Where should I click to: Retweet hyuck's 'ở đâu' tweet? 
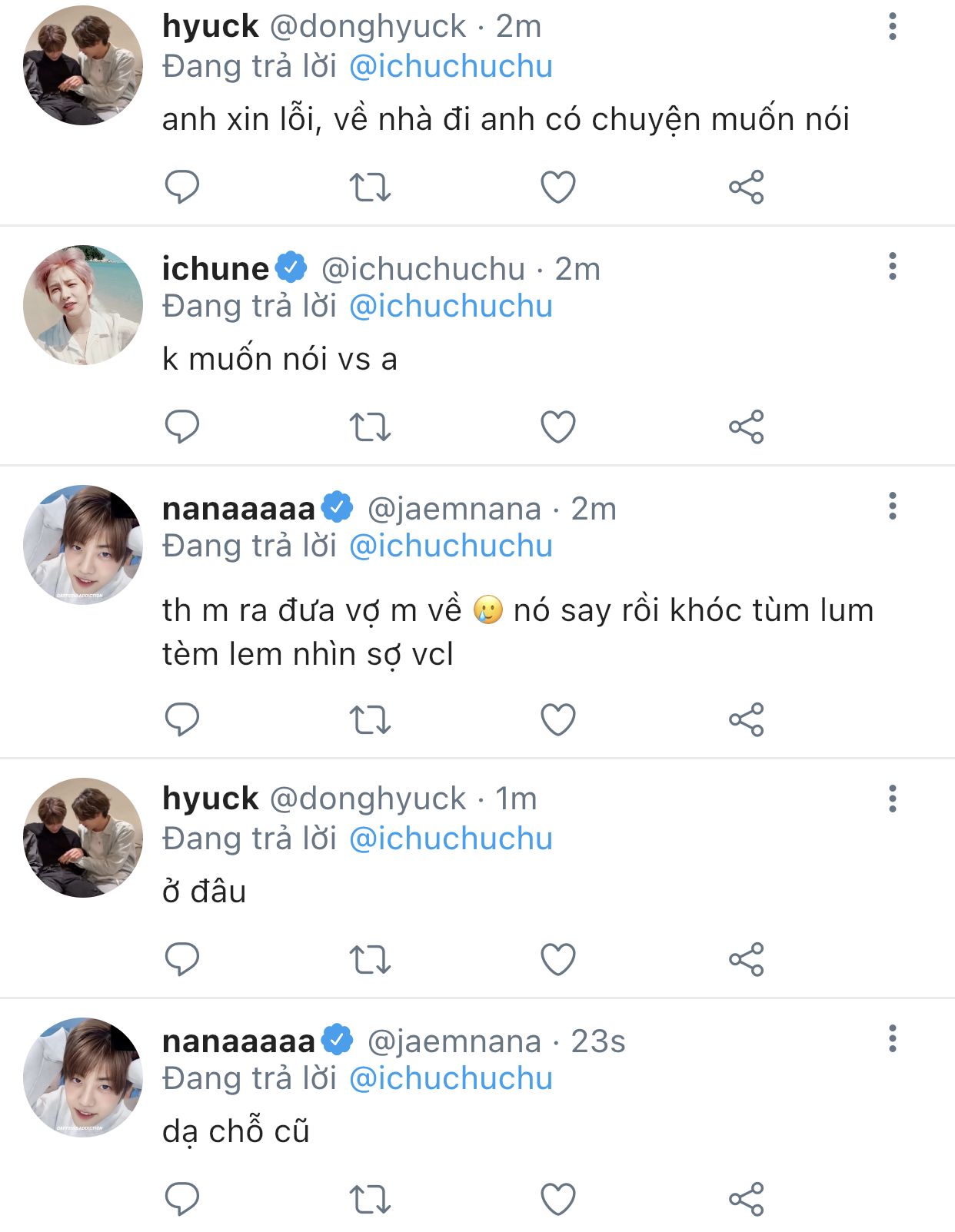(x=371, y=960)
